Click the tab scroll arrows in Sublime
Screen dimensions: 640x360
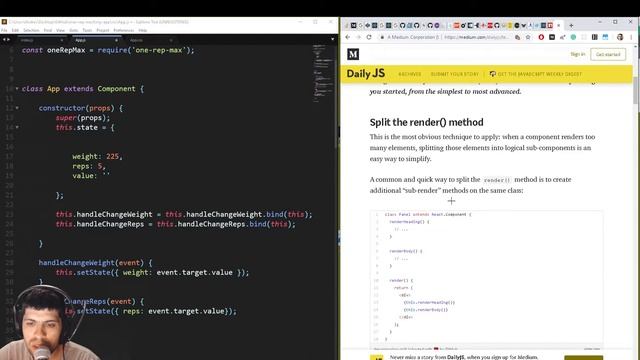6,40
